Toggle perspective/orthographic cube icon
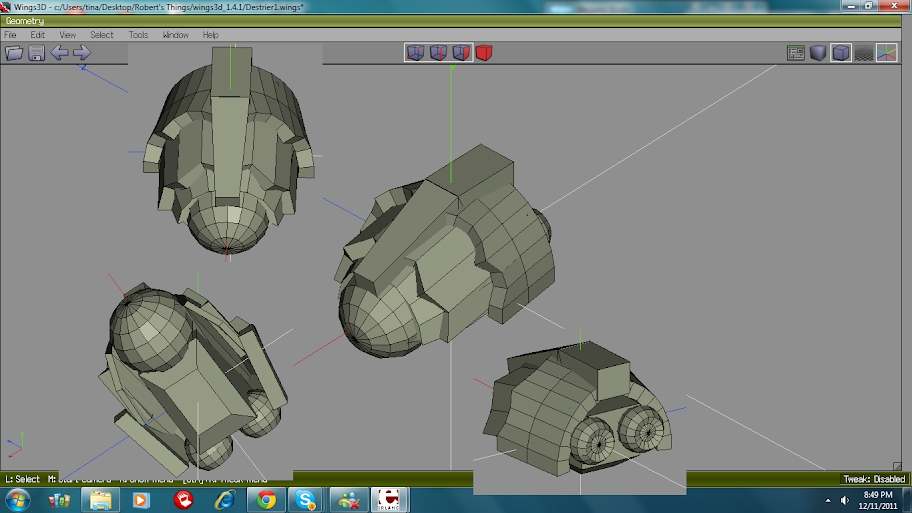The image size is (912, 513). pyautogui.click(x=841, y=53)
